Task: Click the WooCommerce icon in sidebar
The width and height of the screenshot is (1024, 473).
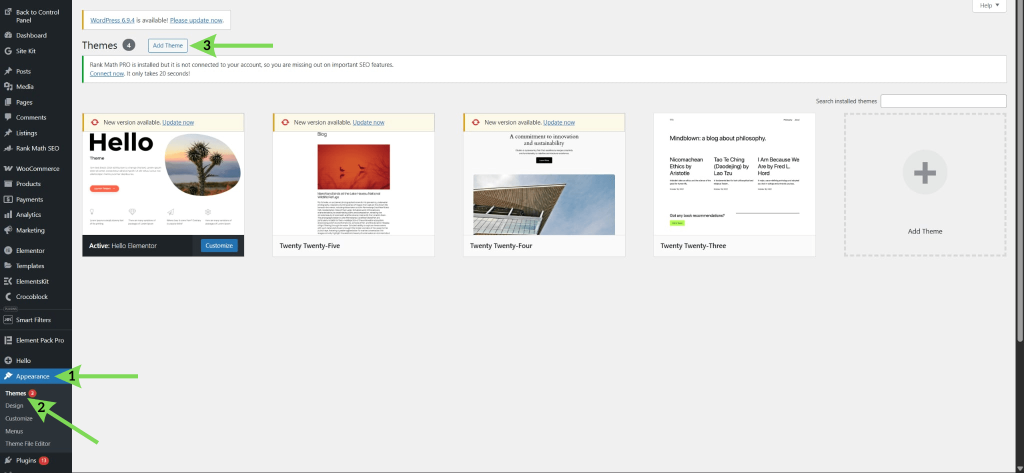Action: [x=8, y=169]
